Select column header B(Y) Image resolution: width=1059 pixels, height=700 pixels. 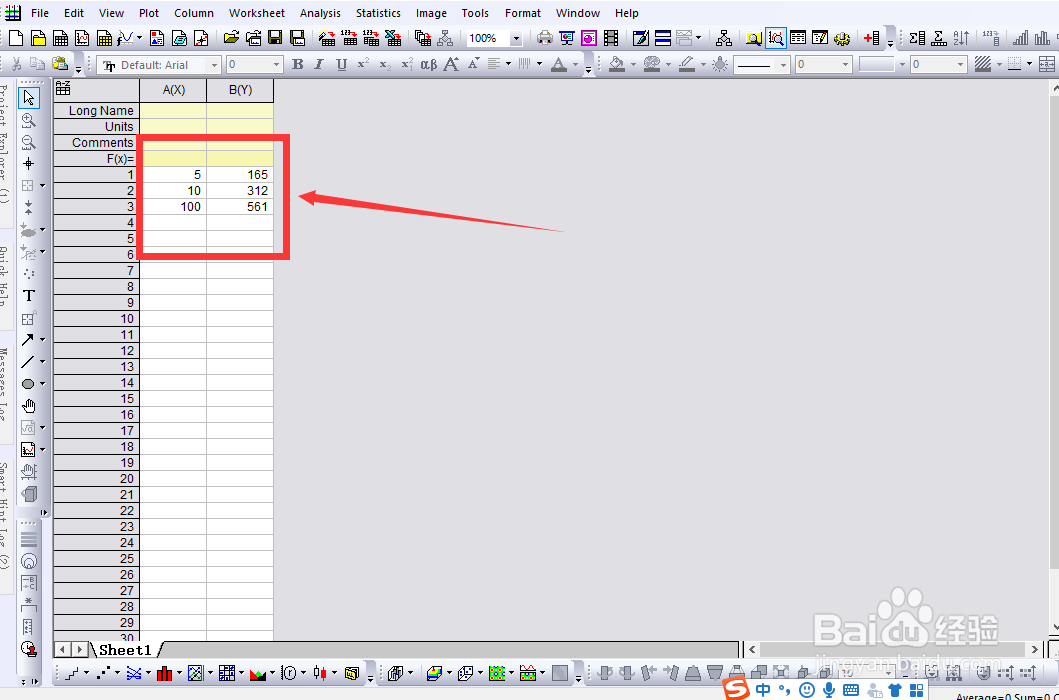tap(240, 90)
